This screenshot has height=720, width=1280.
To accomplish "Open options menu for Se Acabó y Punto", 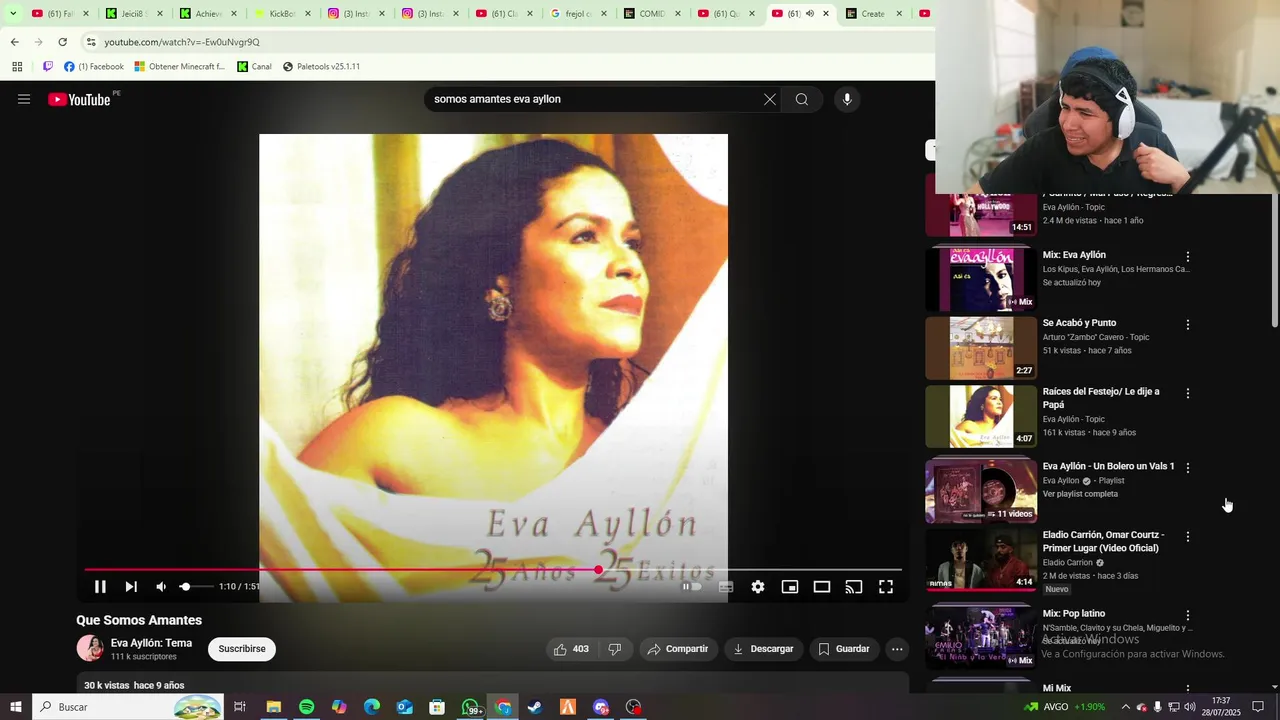I will (1188, 325).
